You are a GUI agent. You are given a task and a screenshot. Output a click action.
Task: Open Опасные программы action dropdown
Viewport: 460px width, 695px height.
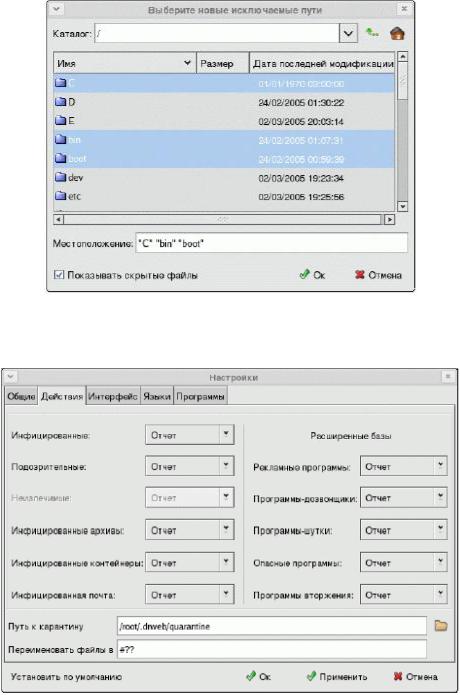[x=440, y=562]
